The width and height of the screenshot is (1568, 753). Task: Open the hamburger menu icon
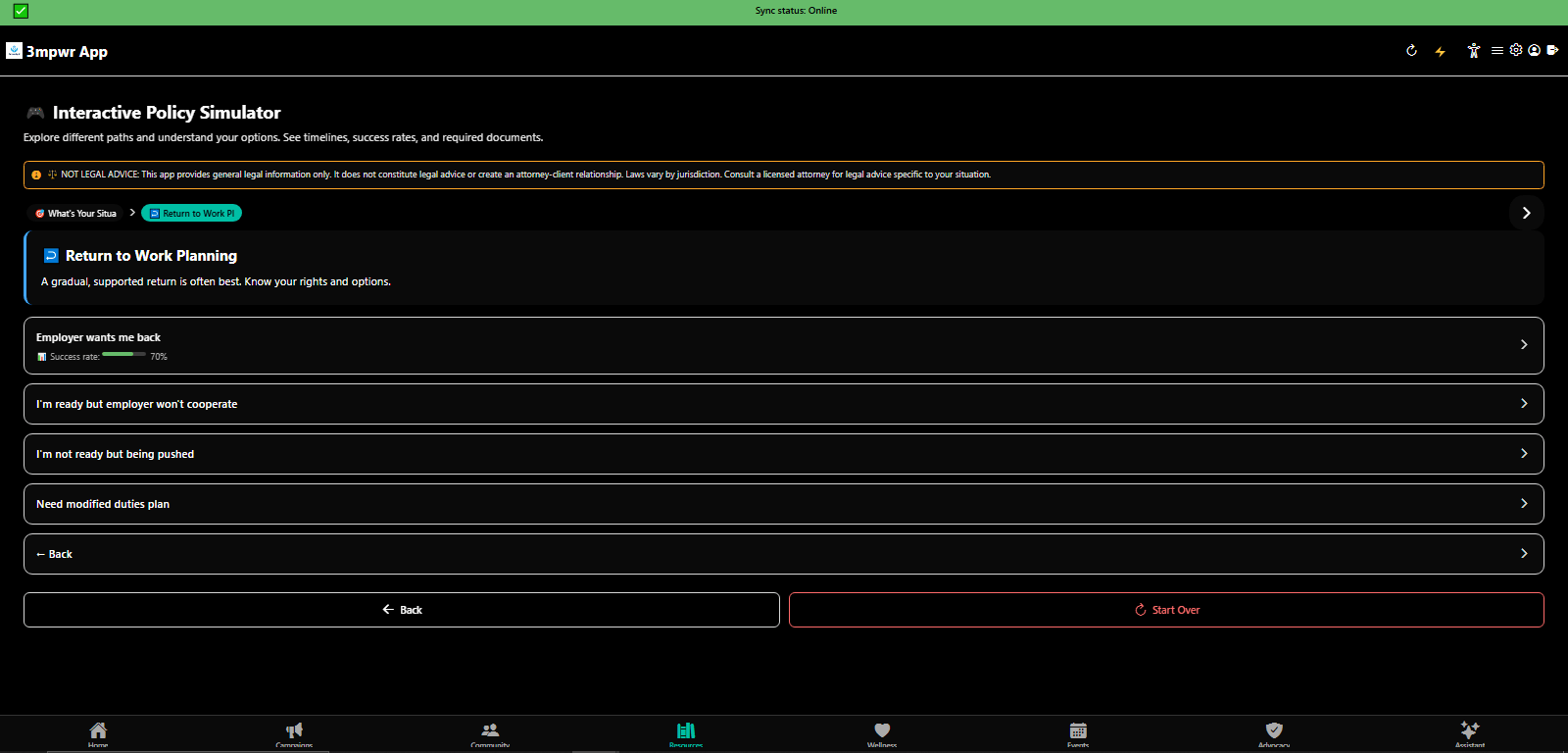click(1497, 50)
